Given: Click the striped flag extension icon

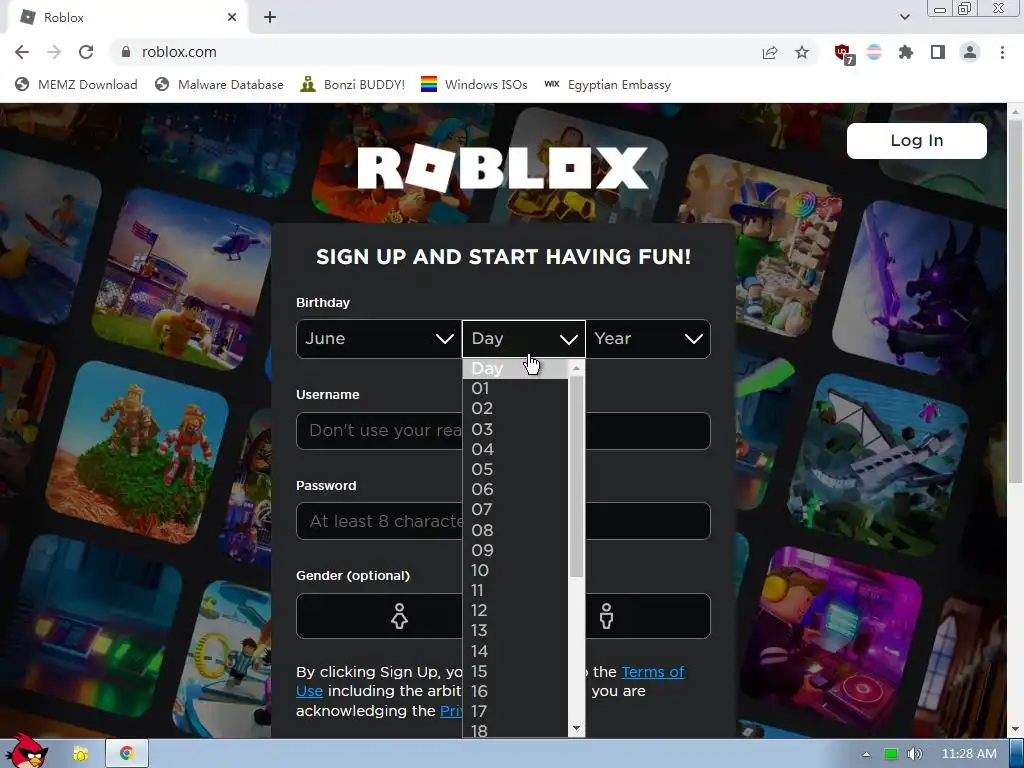Looking at the screenshot, I should point(874,52).
